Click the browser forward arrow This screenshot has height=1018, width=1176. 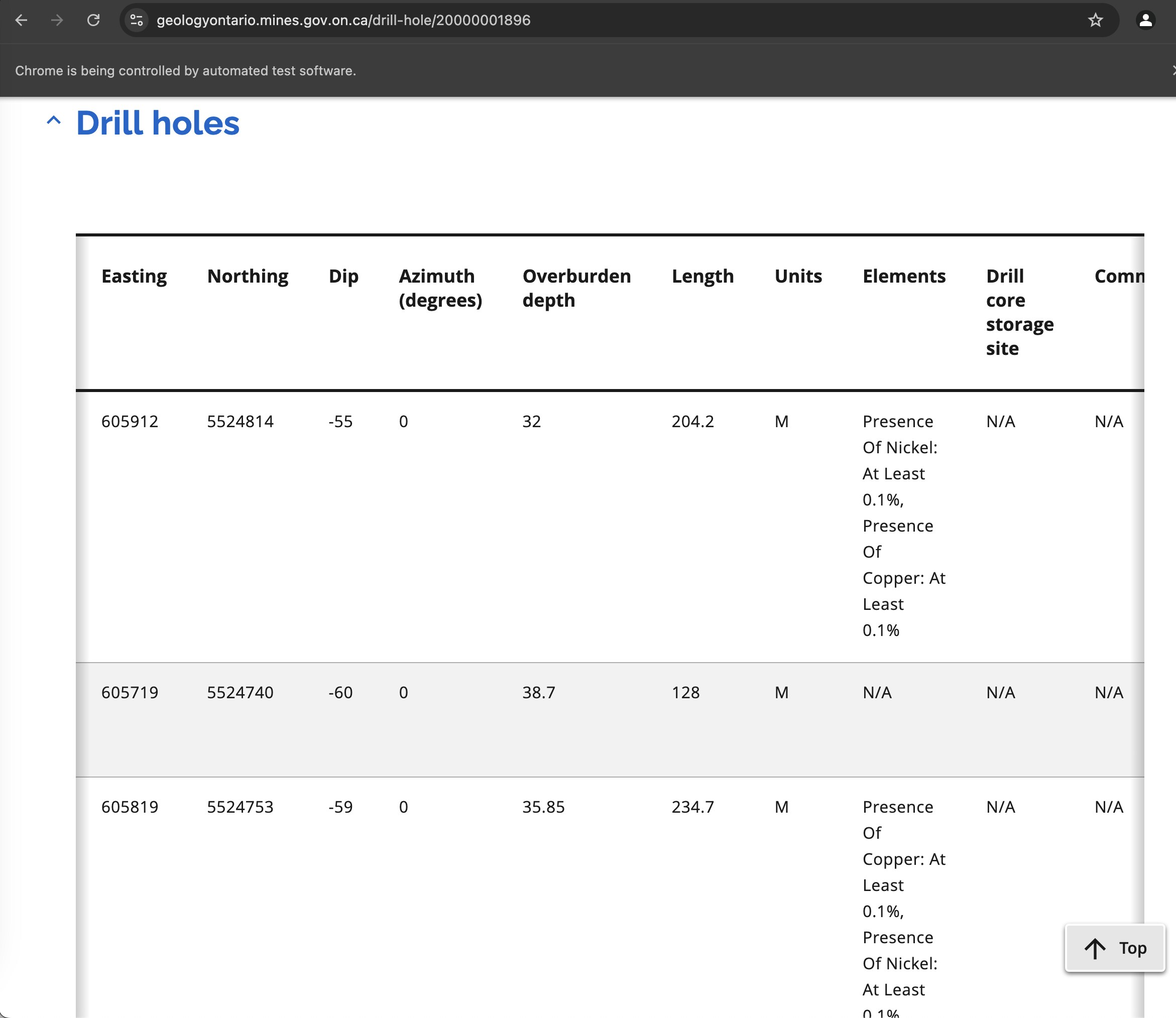click(57, 21)
